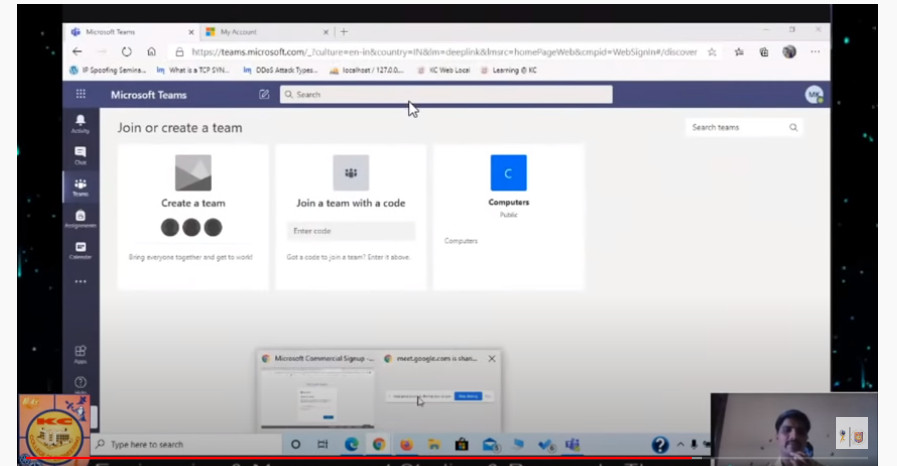
Task: Open the Chat section in sidebar
Action: pos(80,154)
